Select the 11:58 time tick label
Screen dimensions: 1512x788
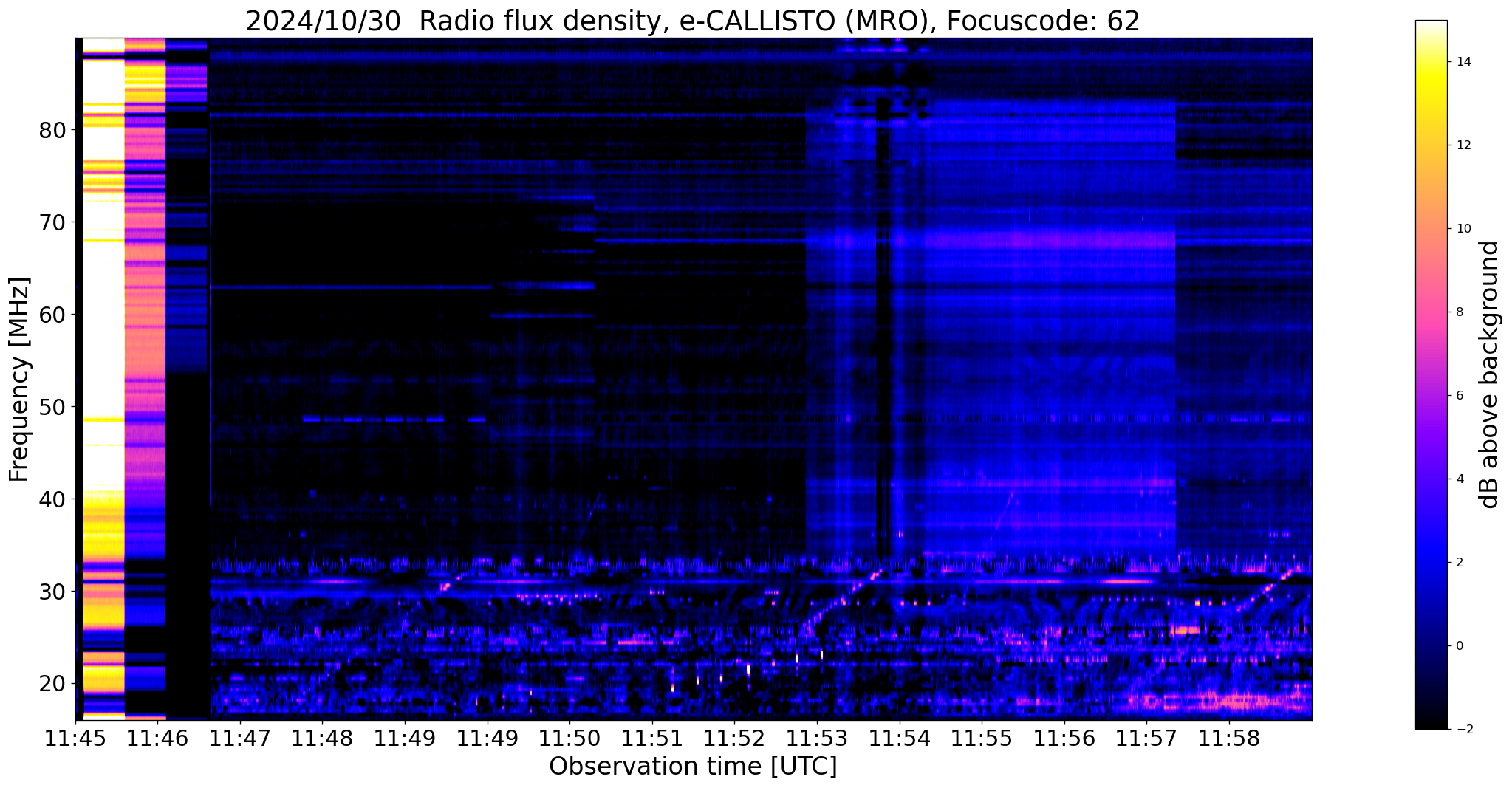[x=1228, y=739]
